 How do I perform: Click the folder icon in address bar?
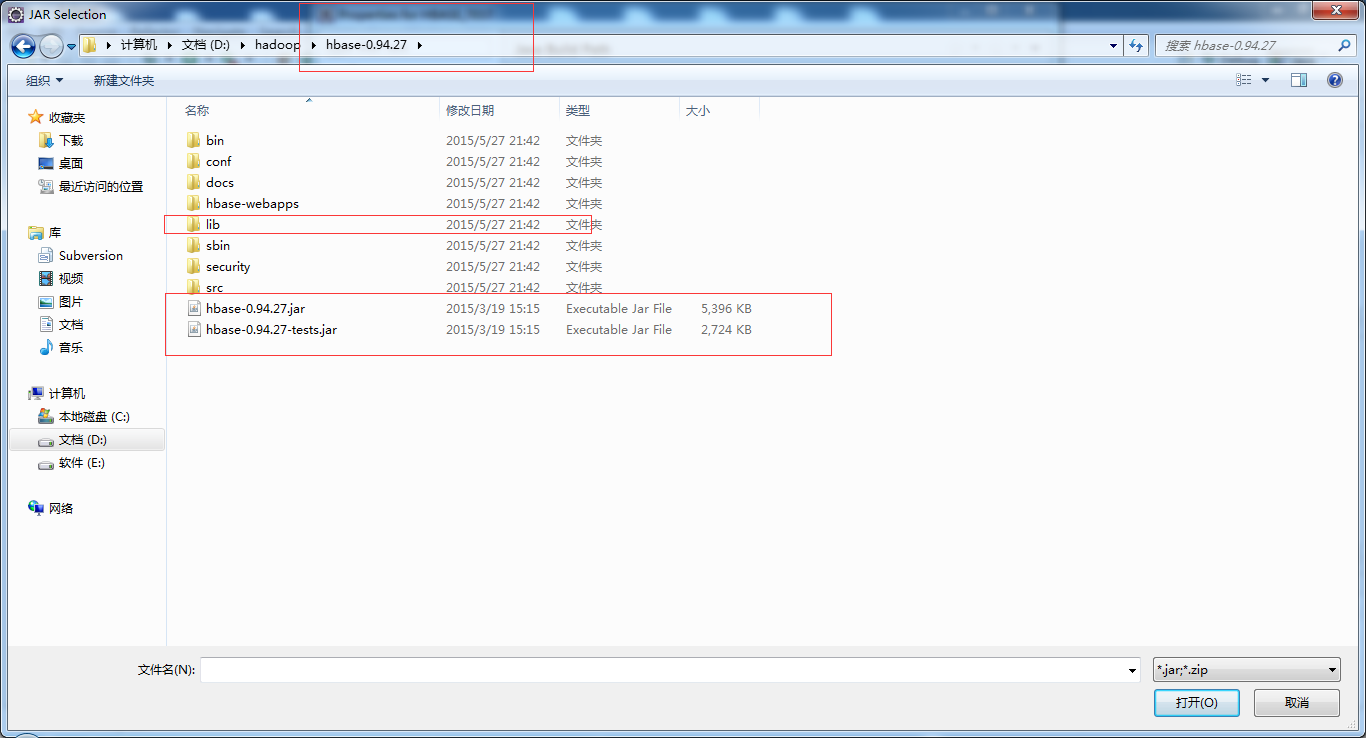[x=90, y=45]
